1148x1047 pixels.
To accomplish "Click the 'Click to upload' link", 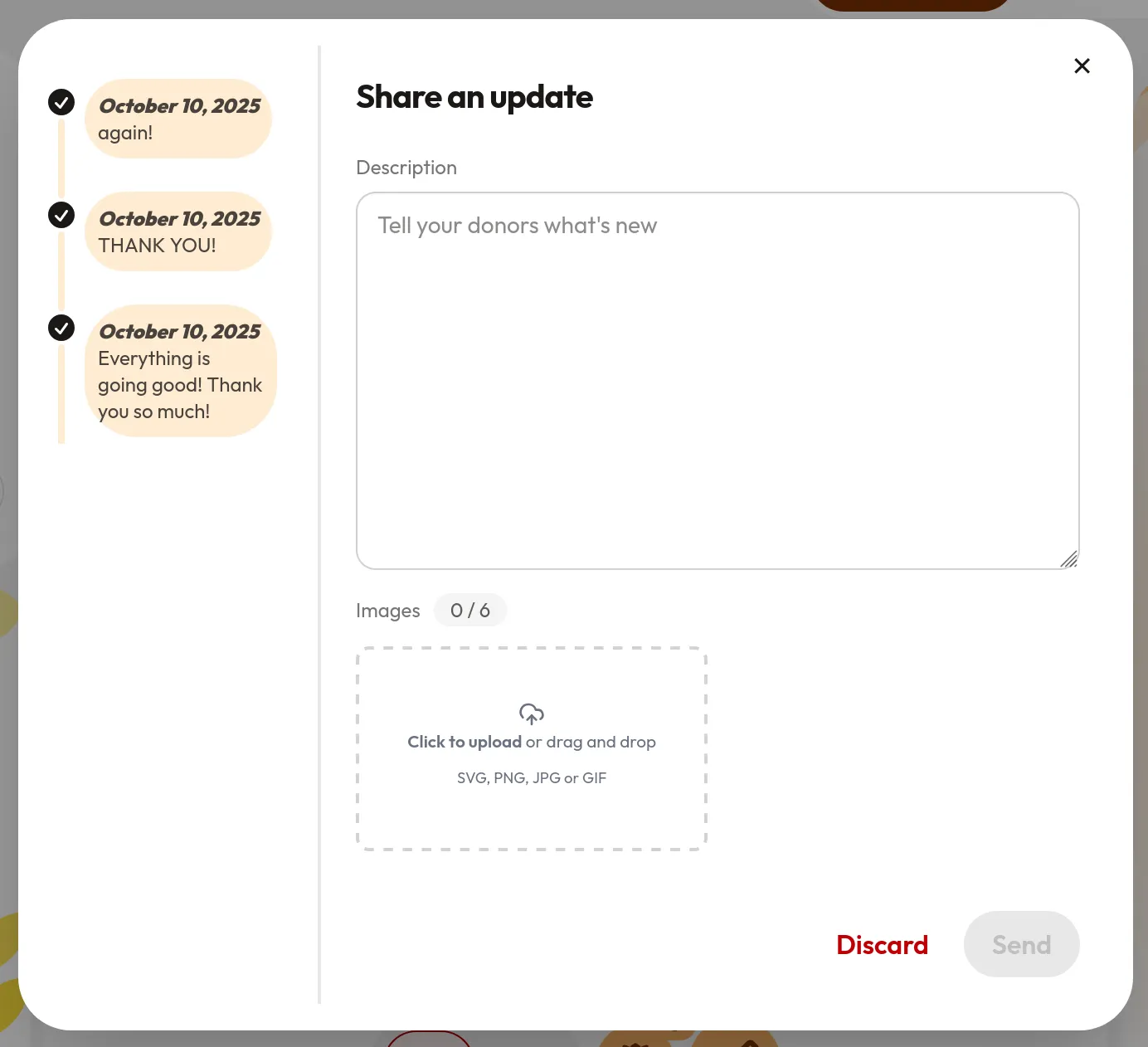I will tap(465, 742).
